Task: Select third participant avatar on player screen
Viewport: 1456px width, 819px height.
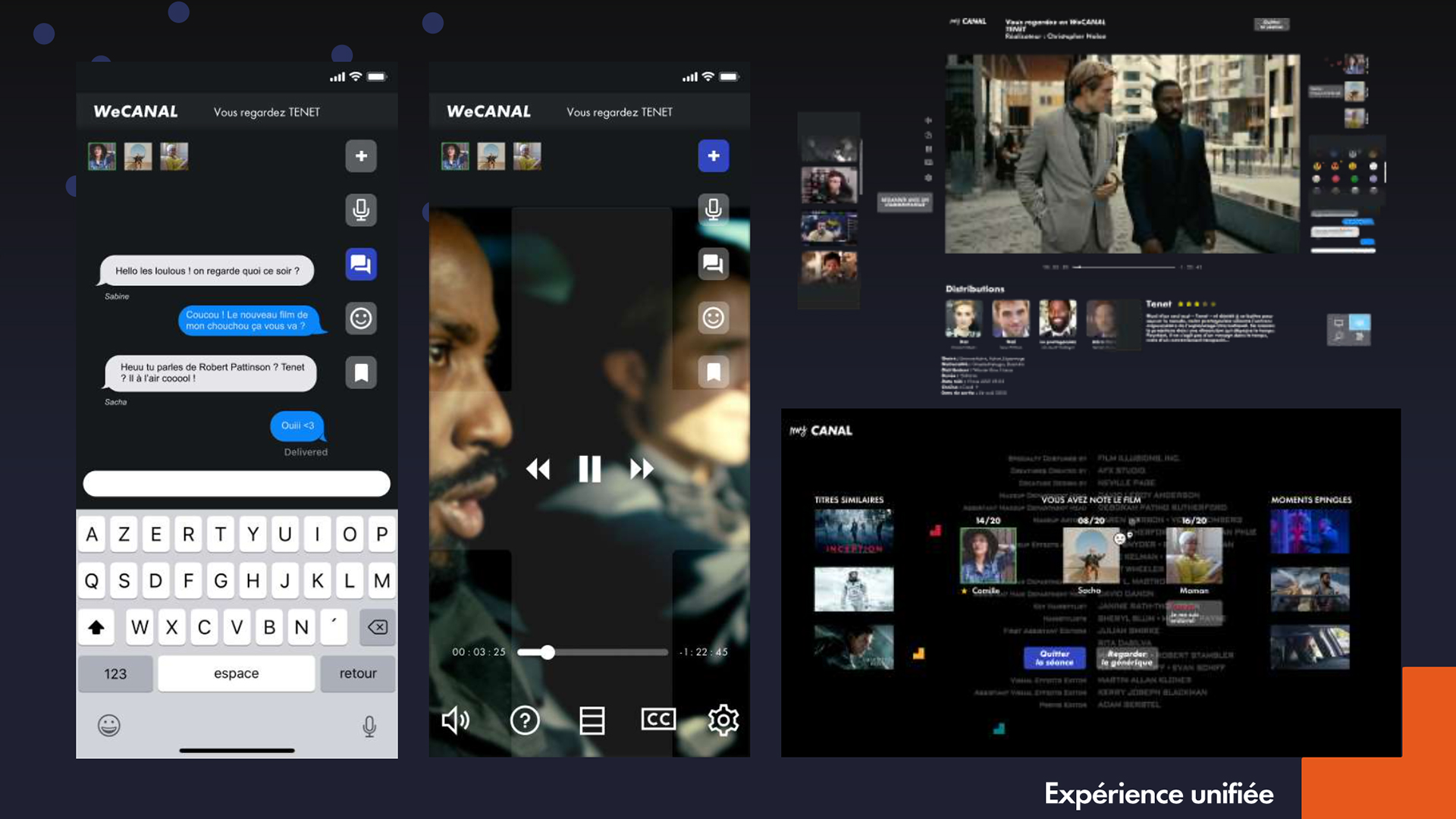Action: coord(527,156)
